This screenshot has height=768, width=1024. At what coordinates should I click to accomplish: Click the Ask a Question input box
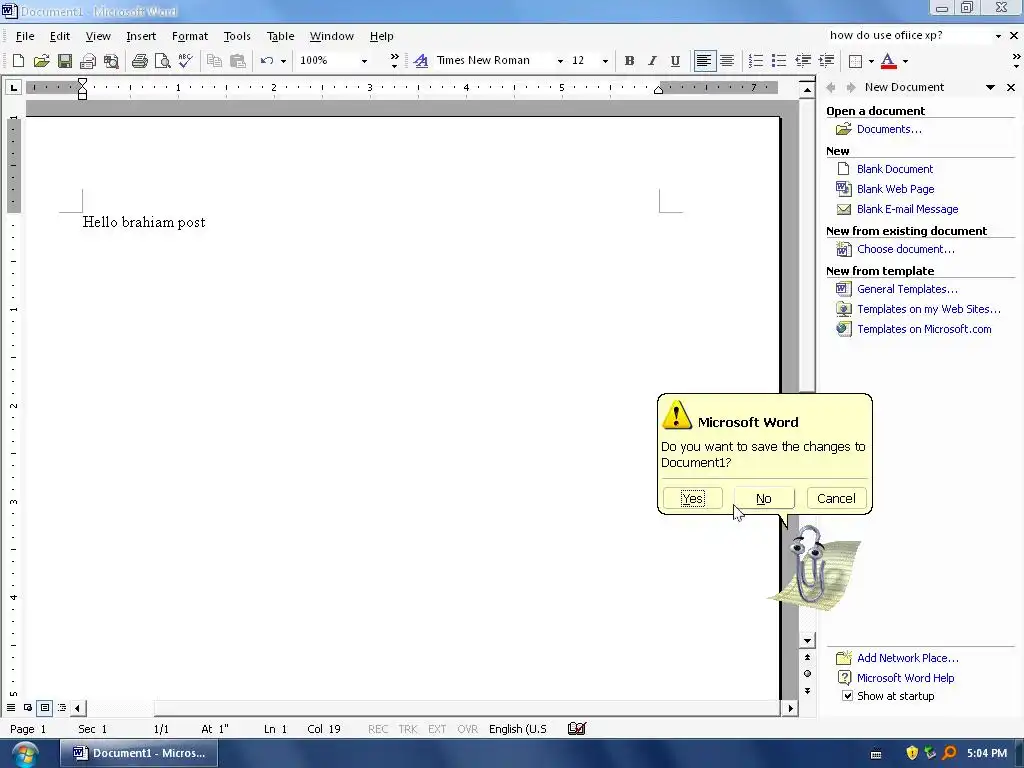[908, 35]
